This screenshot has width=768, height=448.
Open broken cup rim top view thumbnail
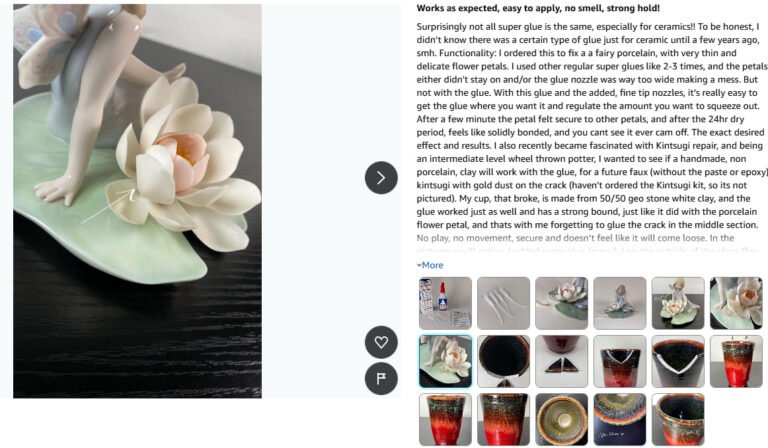[x=678, y=361]
